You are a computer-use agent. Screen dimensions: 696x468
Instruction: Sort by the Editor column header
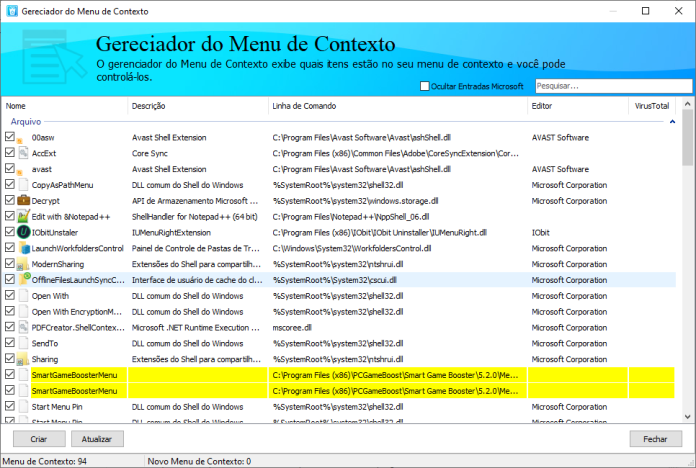click(578, 106)
